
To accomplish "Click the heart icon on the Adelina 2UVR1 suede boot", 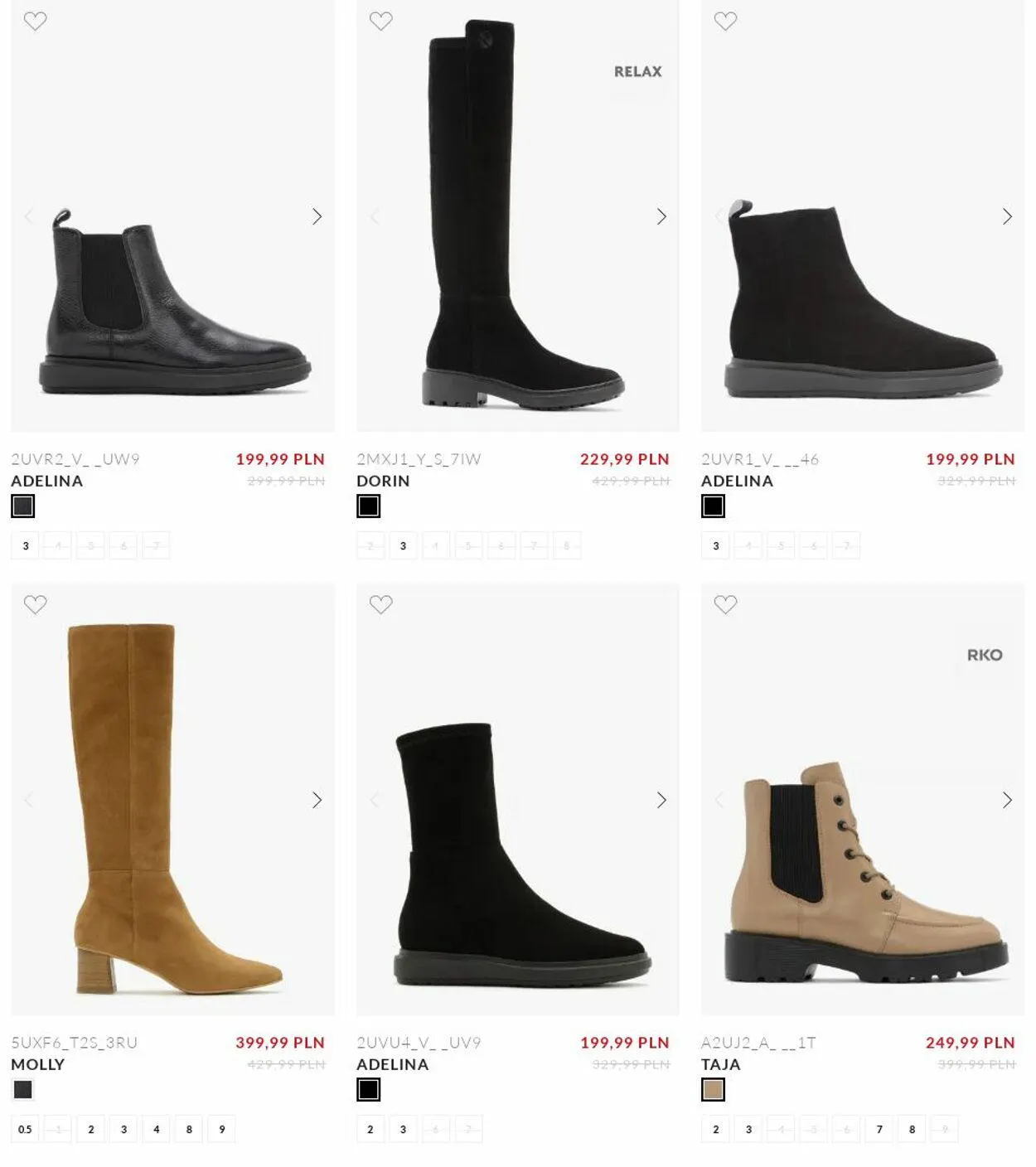I will [725, 21].
